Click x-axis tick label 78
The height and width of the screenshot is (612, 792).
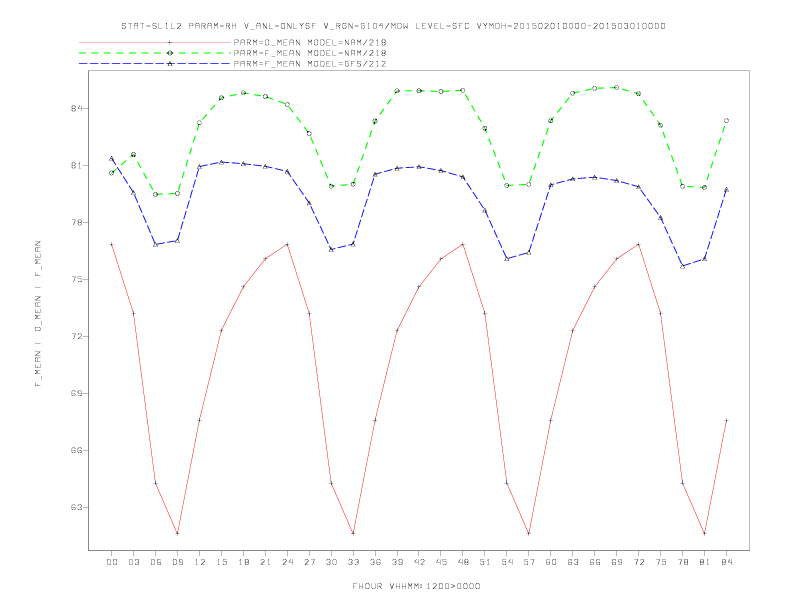pos(683,562)
